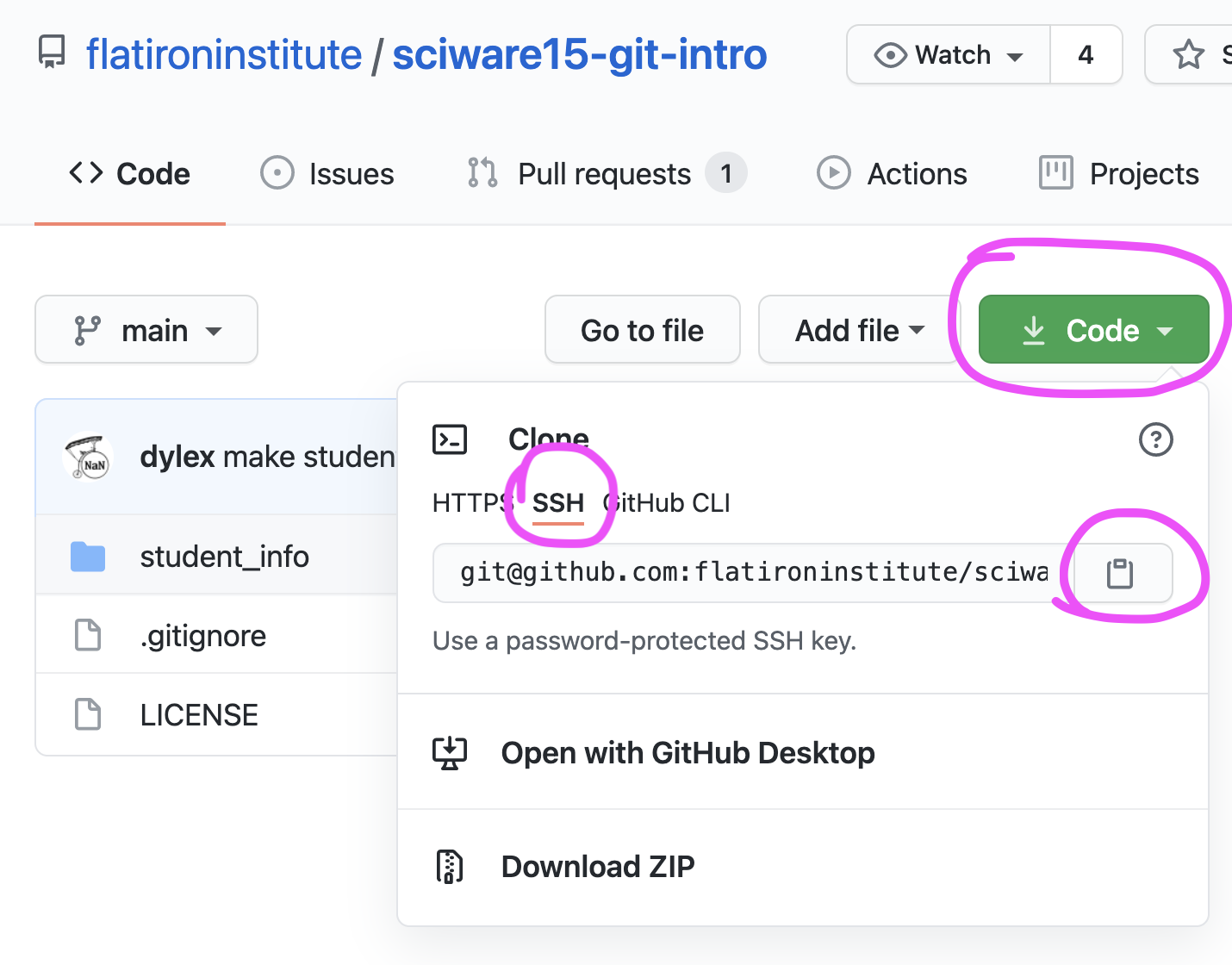Click the student_info folder icon
The image size is (1232, 965).
(88, 557)
